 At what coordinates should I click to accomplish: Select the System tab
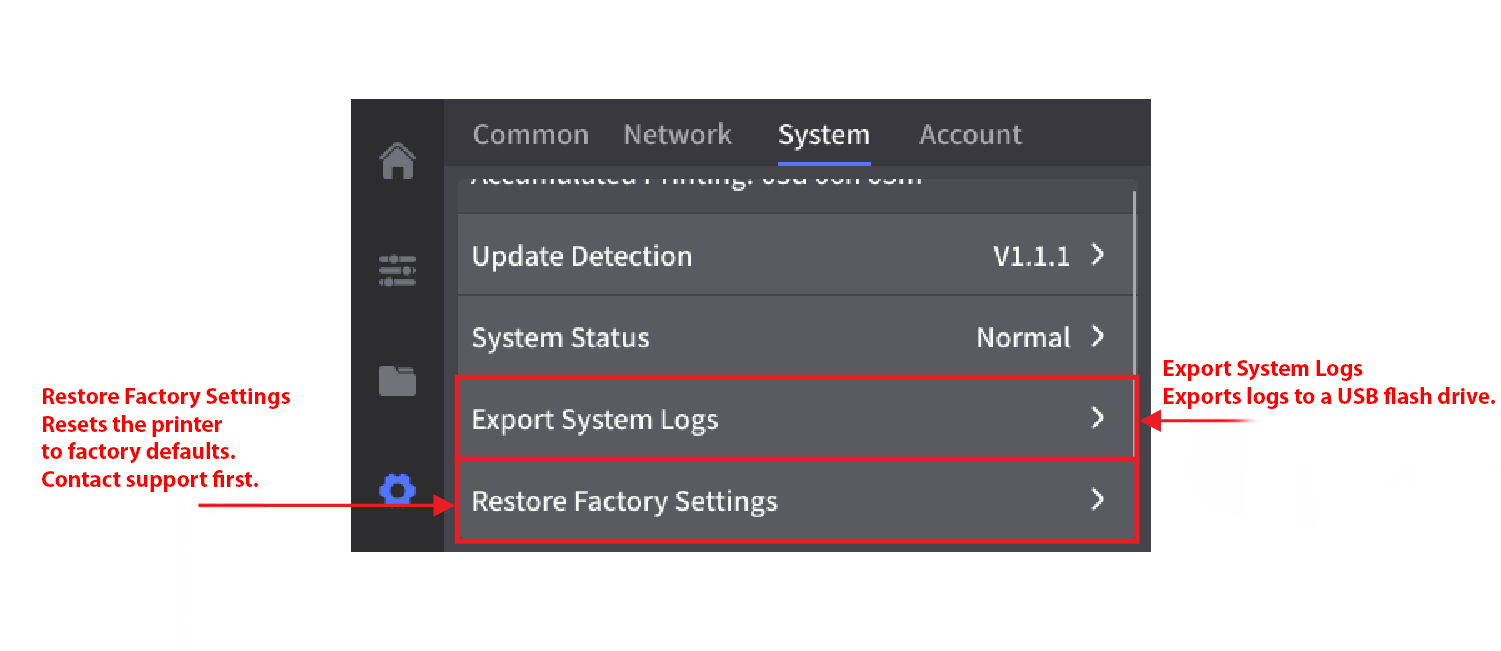tap(823, 134)
